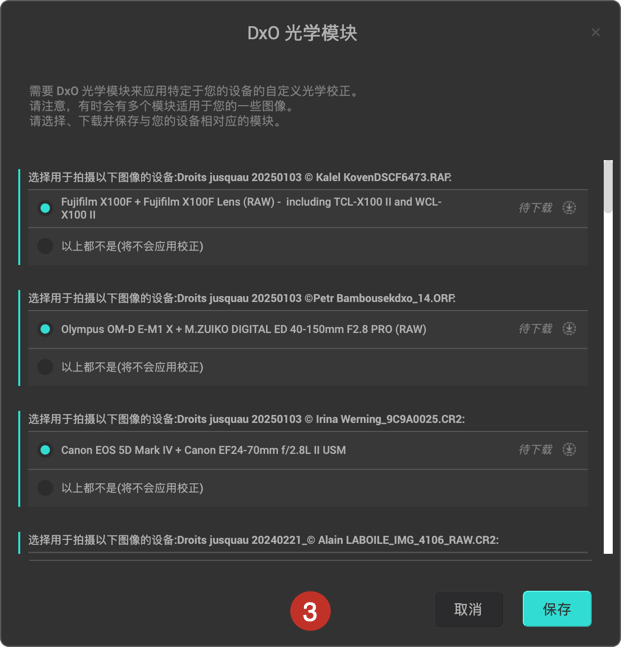Select 以上都不是 under the Fujifilm X100F option
Image resolution: width=621 pixels, height=647 pixels.
point(45,246)
